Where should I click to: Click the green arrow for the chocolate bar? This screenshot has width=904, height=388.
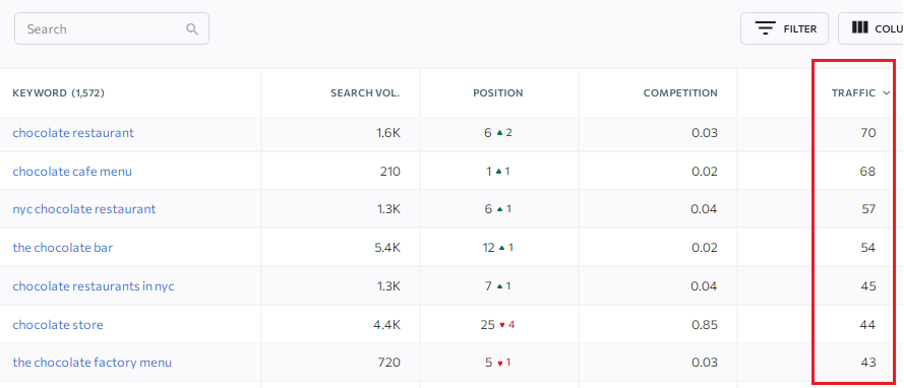pyautogui.click(x=502, y=248)
